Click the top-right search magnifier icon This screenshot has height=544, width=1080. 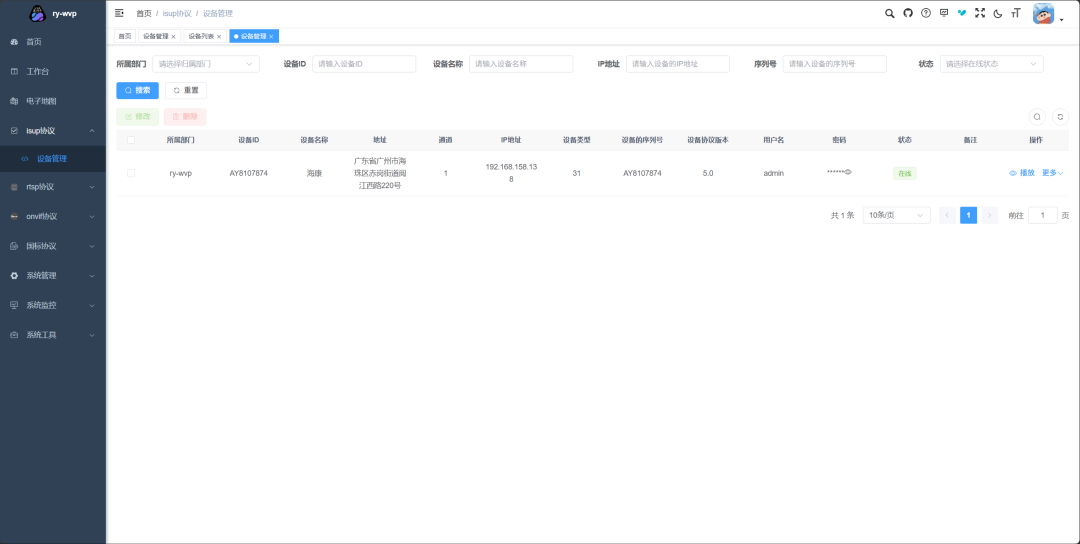point(890,13)
